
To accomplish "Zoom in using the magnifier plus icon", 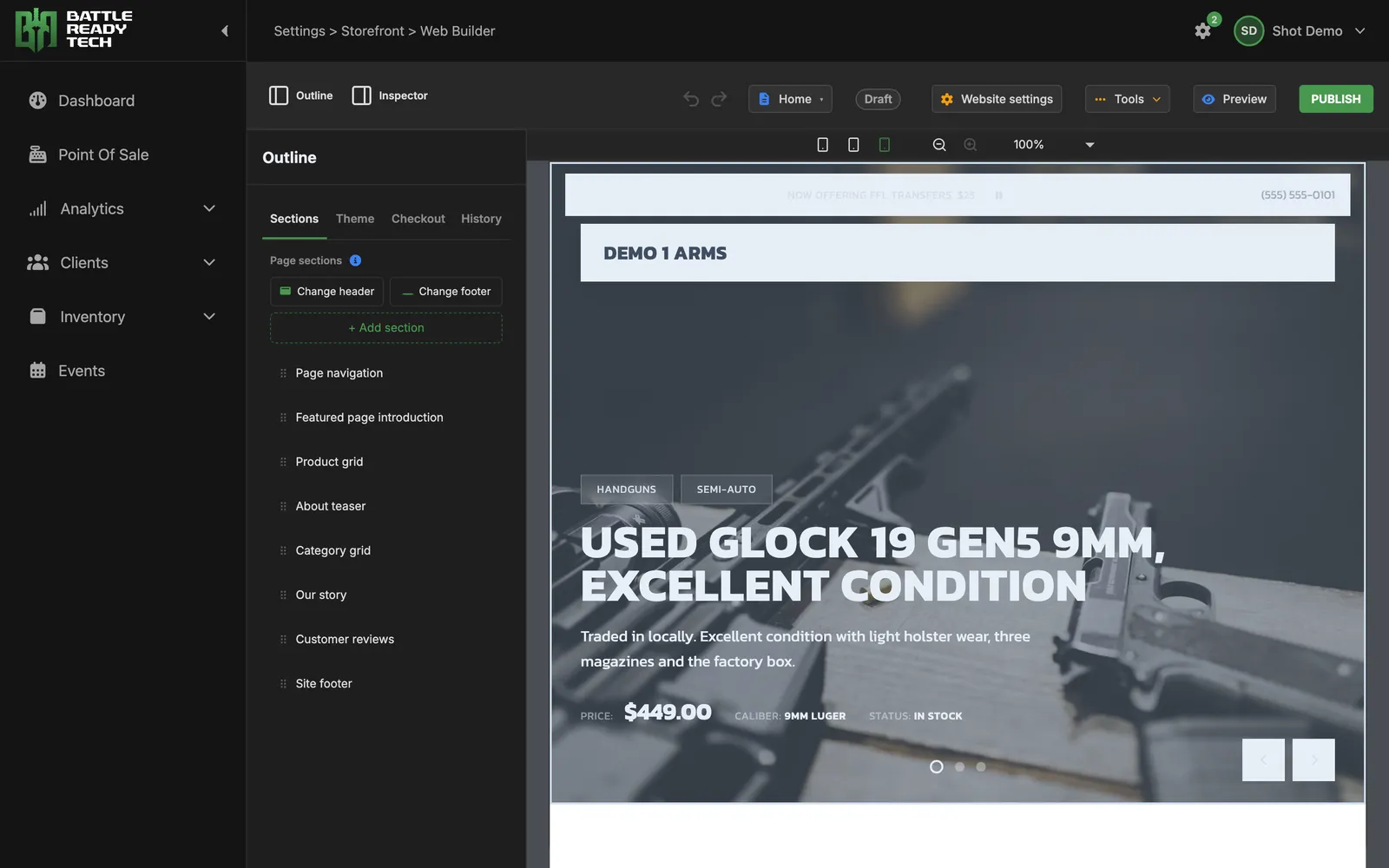I will pyautogui.click(x=971, y=145).
